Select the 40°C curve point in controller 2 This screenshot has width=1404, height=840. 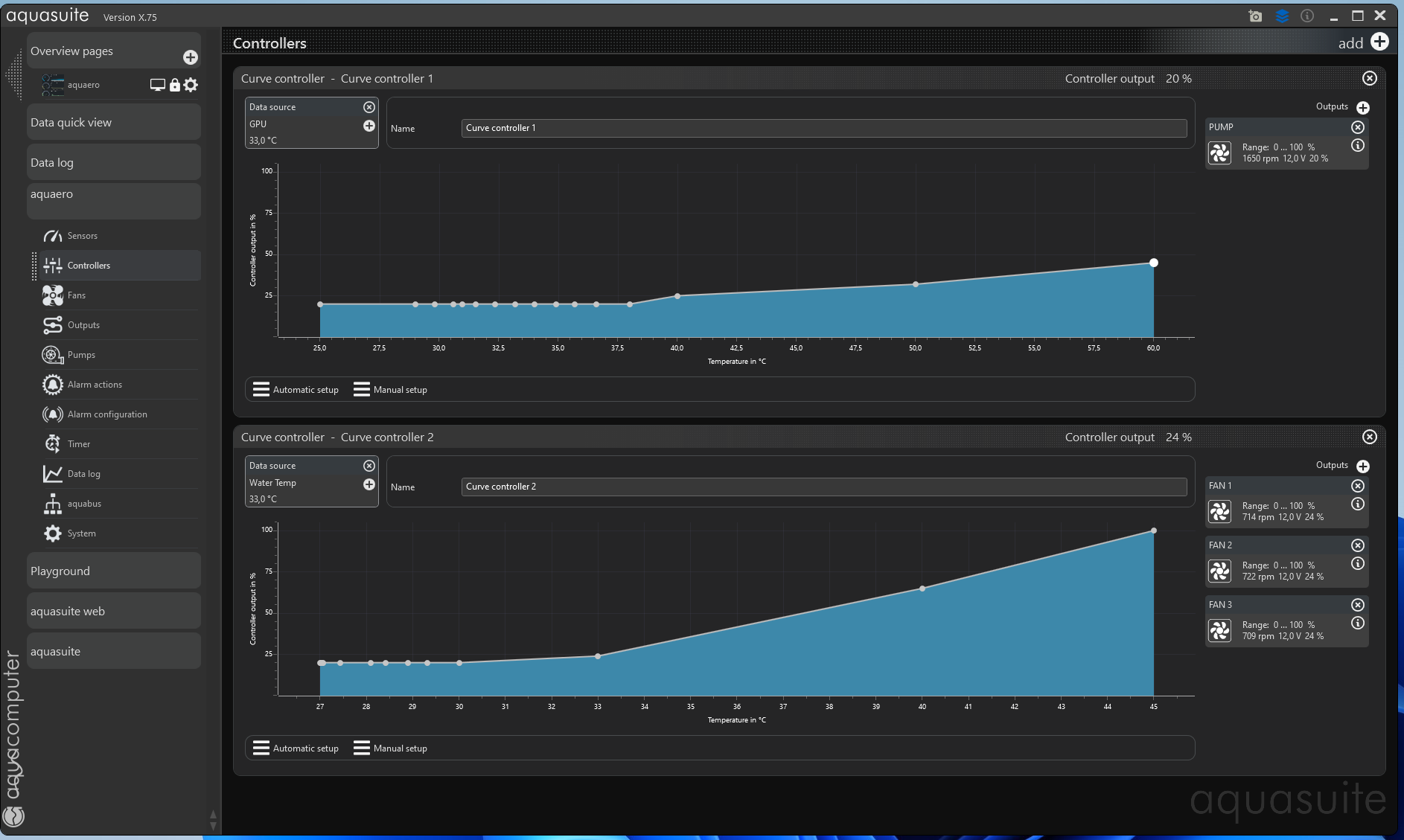922,589
